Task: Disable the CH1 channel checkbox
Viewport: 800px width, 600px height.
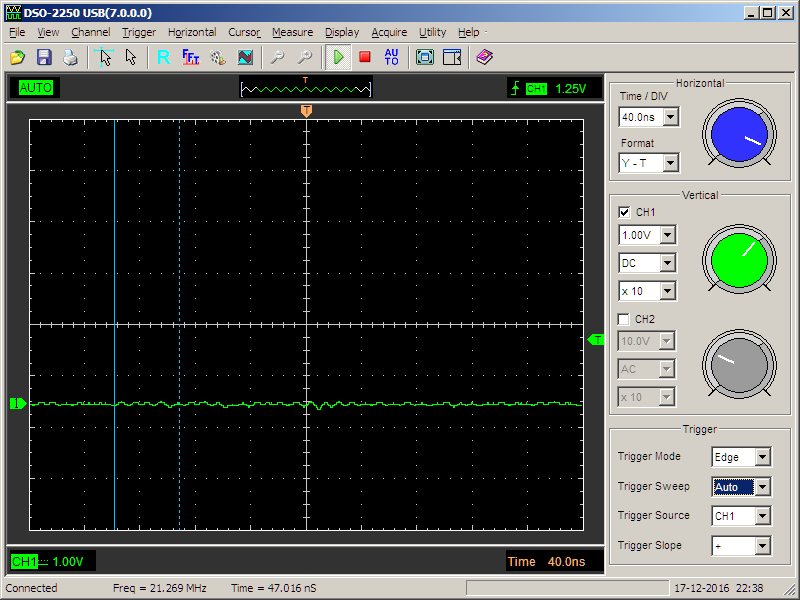Action: (x=625, y=212)
